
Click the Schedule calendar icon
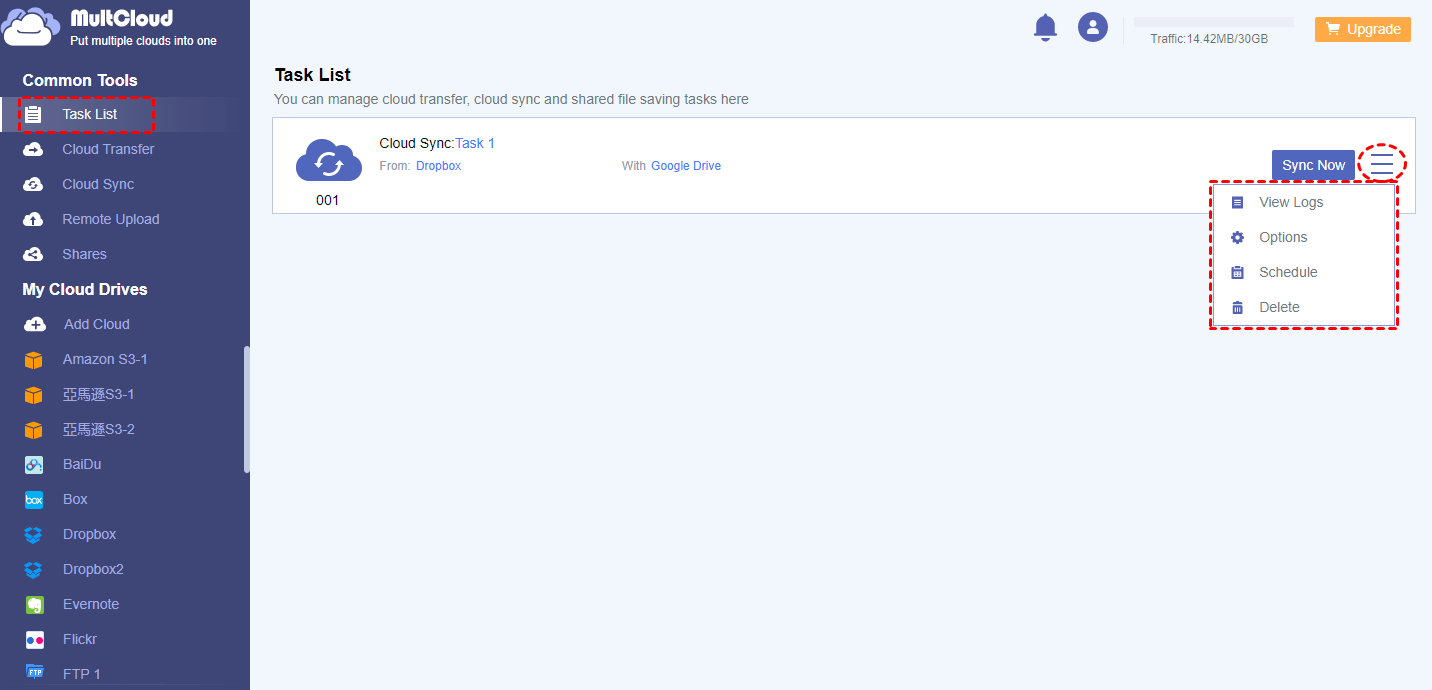[1238, 272]
